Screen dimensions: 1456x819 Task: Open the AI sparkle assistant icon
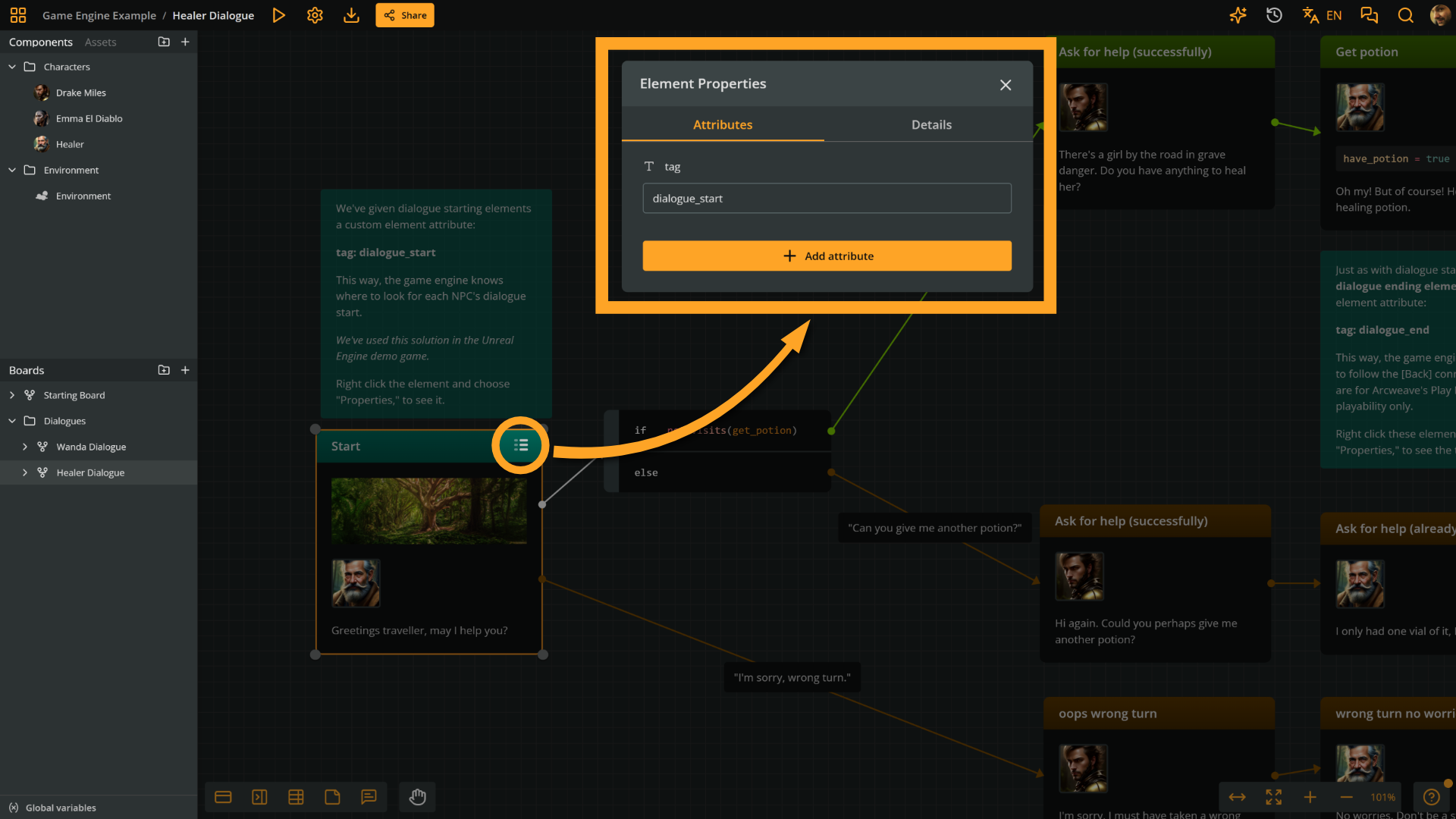coord(1238,15)
